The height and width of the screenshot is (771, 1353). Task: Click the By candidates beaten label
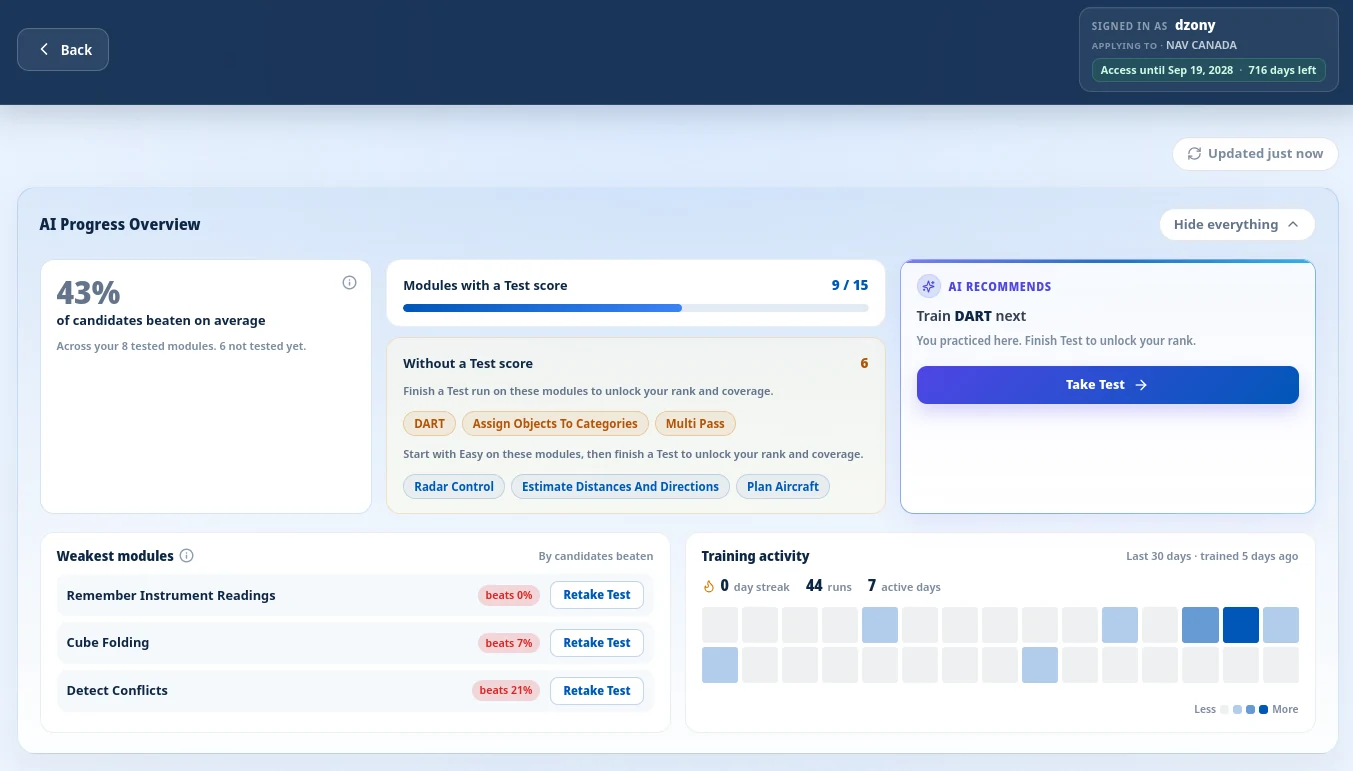[596, 557]
